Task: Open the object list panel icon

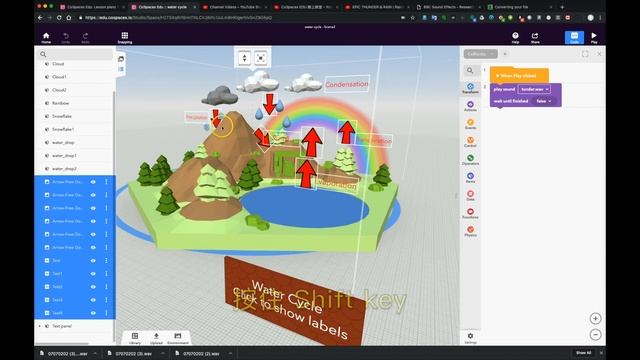Action: [x=121, y=69]
